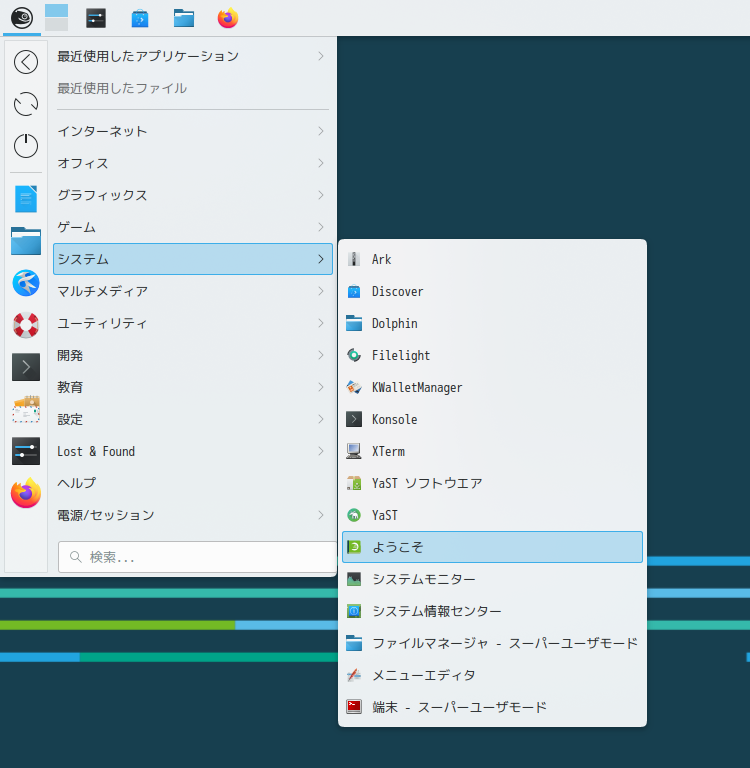Click the restart icon in the sidebar
750x768 pixels.
[x=26, y=104]
